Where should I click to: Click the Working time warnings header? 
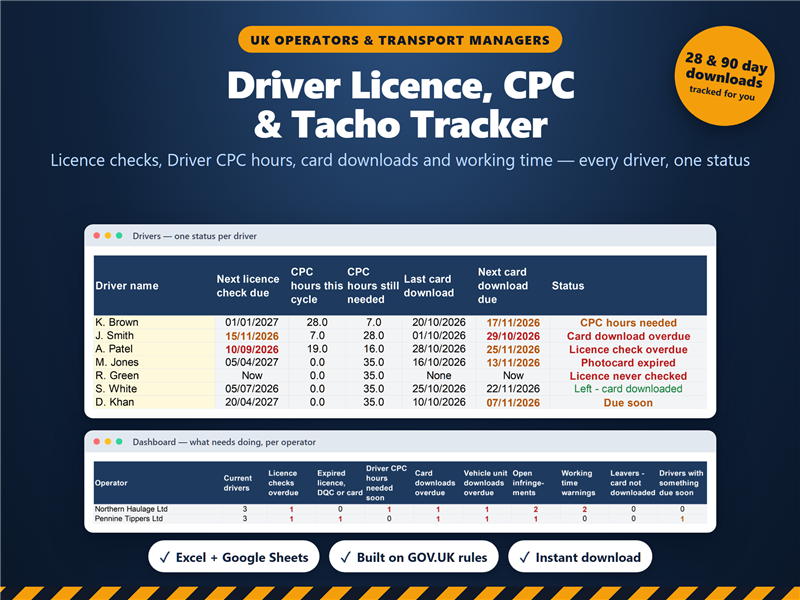(578, 483)
